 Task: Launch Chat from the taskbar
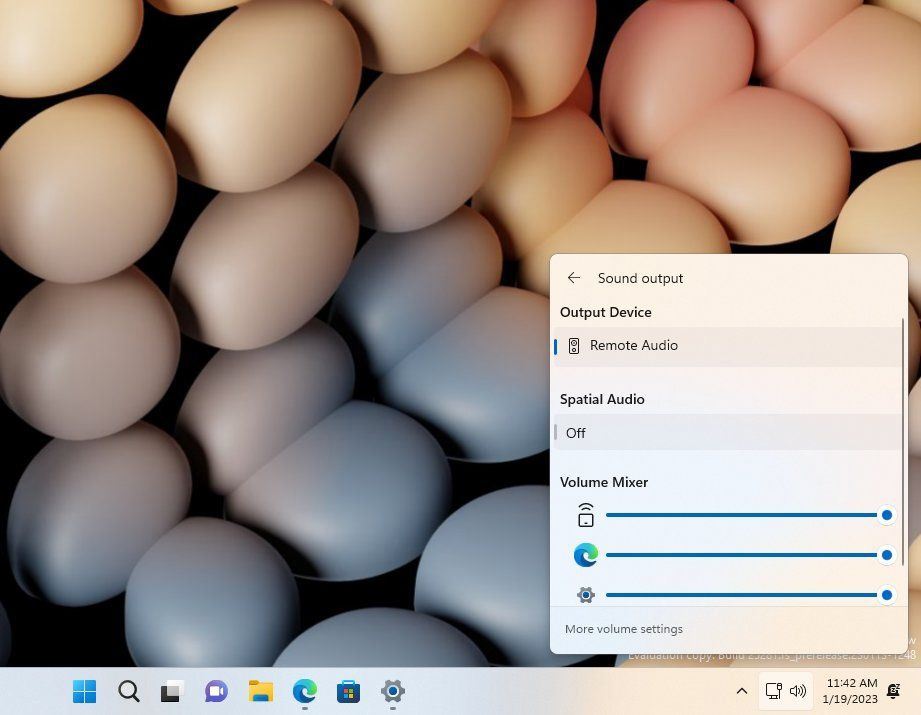(216, 691)
